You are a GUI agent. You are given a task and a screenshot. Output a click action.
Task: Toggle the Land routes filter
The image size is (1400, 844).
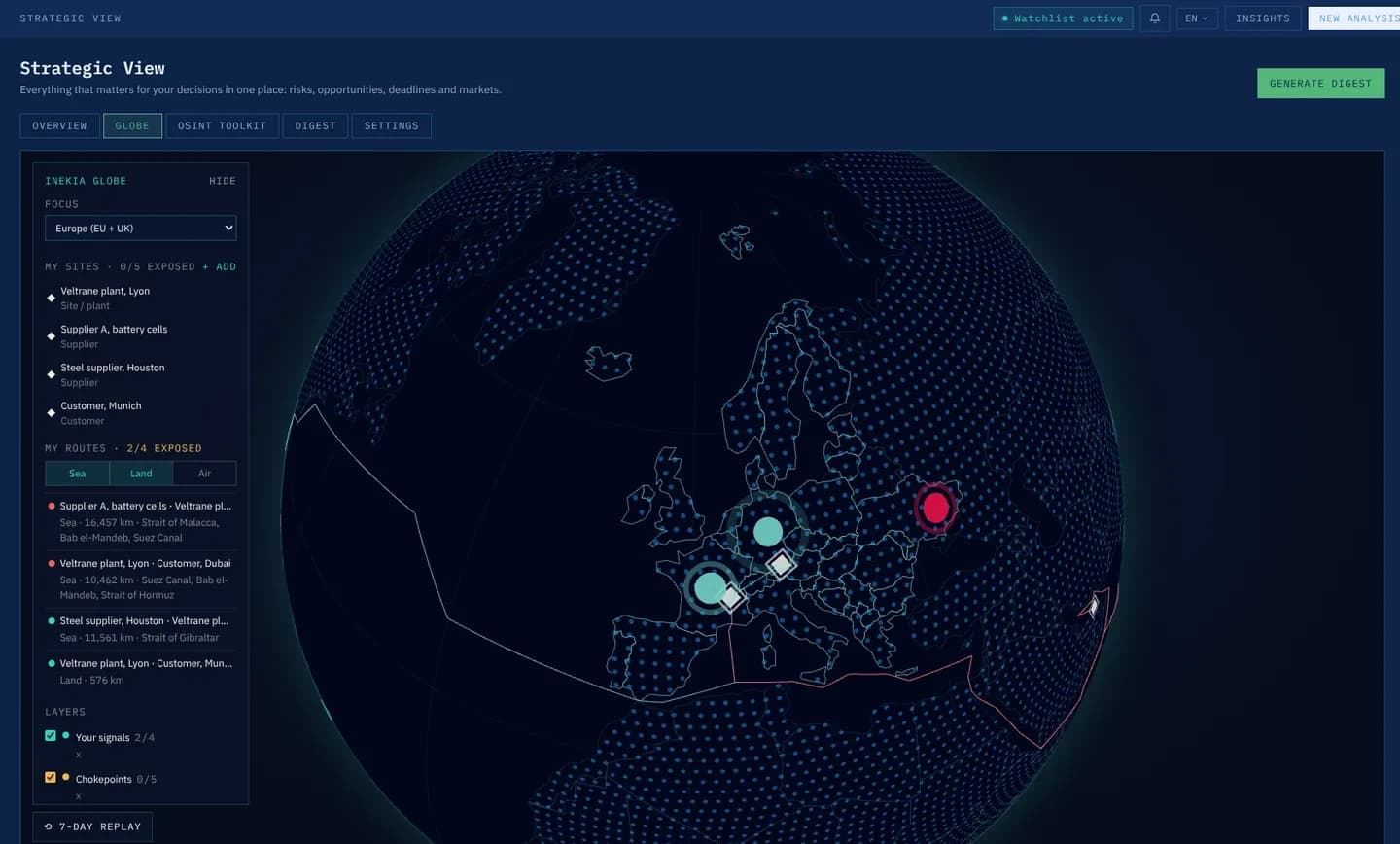tap(141, 474)
